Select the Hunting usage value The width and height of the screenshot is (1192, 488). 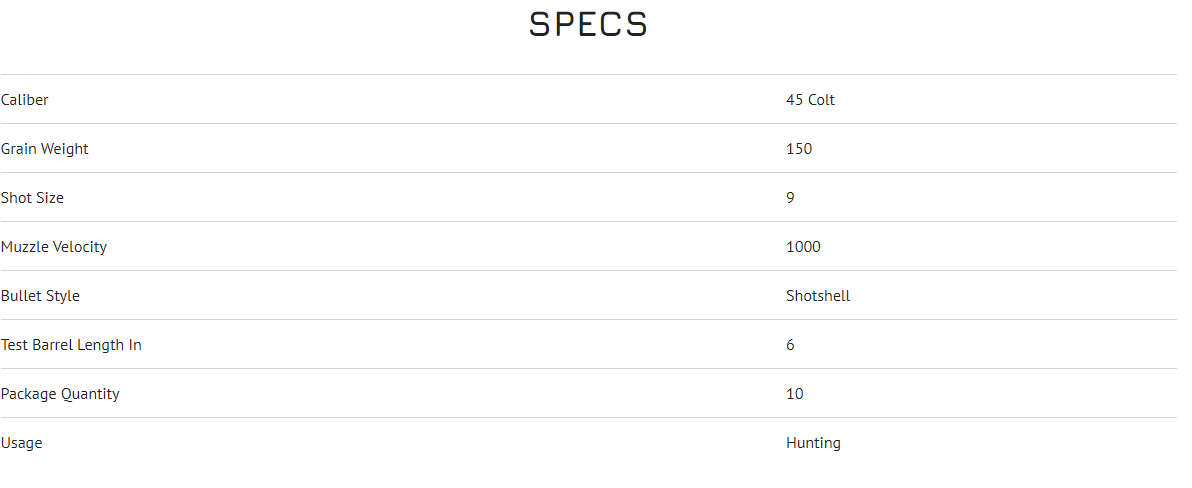point(813,443)
